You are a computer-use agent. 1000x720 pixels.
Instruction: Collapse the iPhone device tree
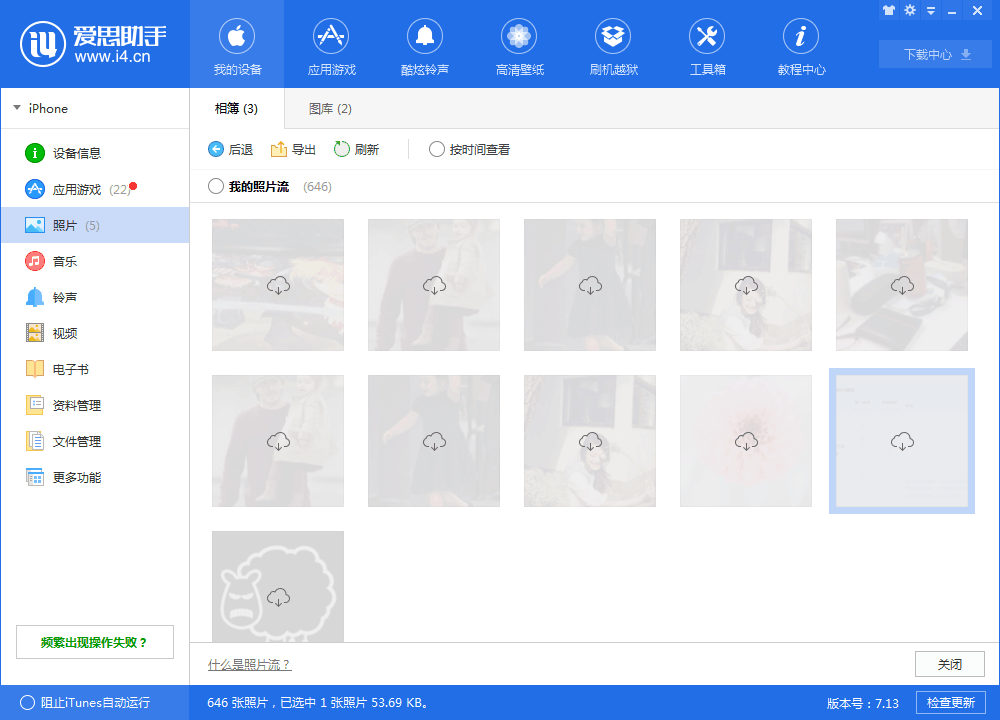coord(17,108)
